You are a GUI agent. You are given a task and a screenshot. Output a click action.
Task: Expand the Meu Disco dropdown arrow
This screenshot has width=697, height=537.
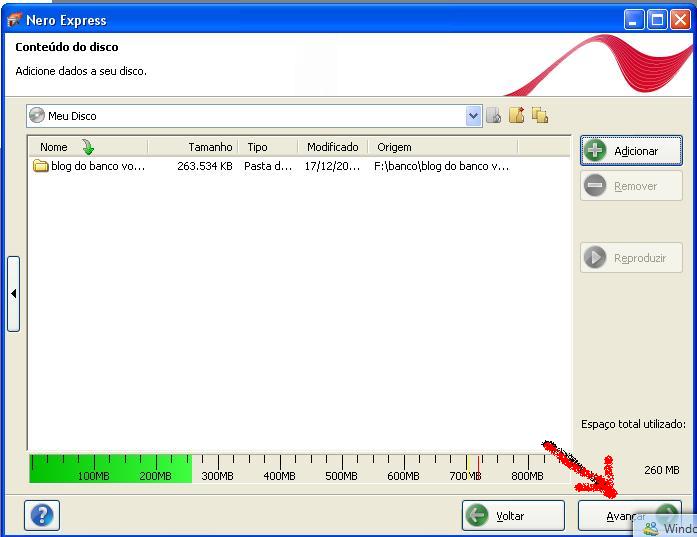coord(474,116)
